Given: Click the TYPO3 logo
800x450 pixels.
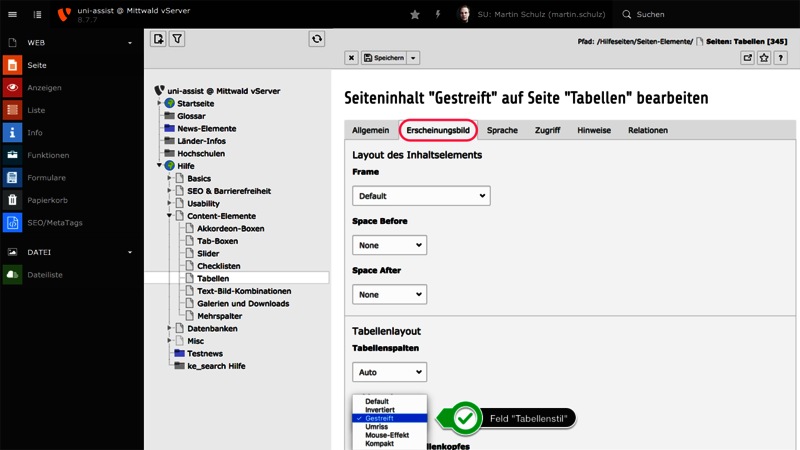Looking at the screenshot, I should [64, 14].
